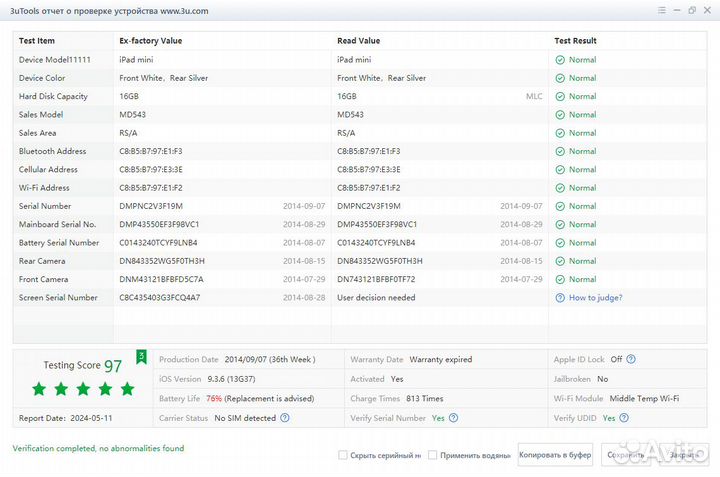Click the first green rating star
Screen dimensions: 720x477
39,389
